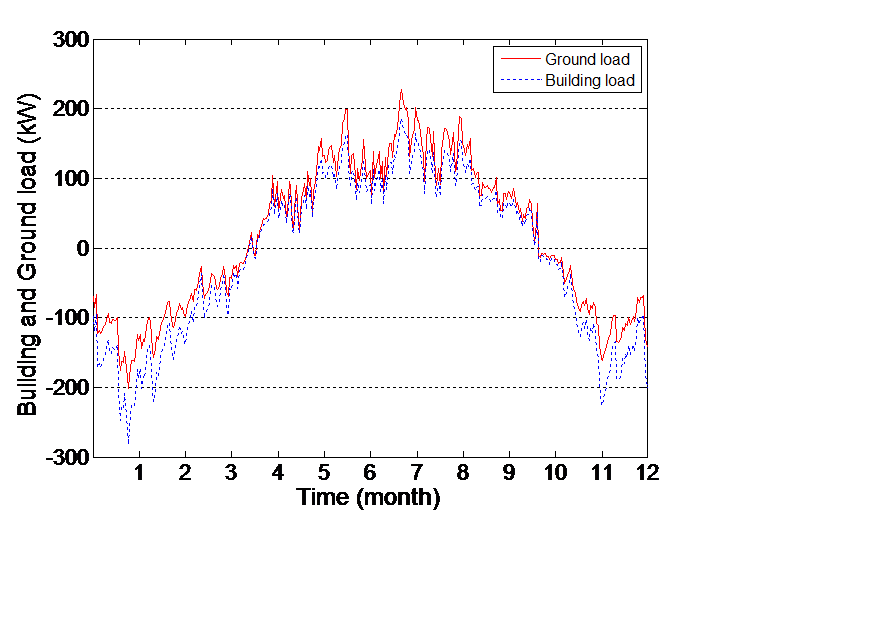Select the red Ground load legend line sample
The image size is (895, 644).
coord(521,59)
